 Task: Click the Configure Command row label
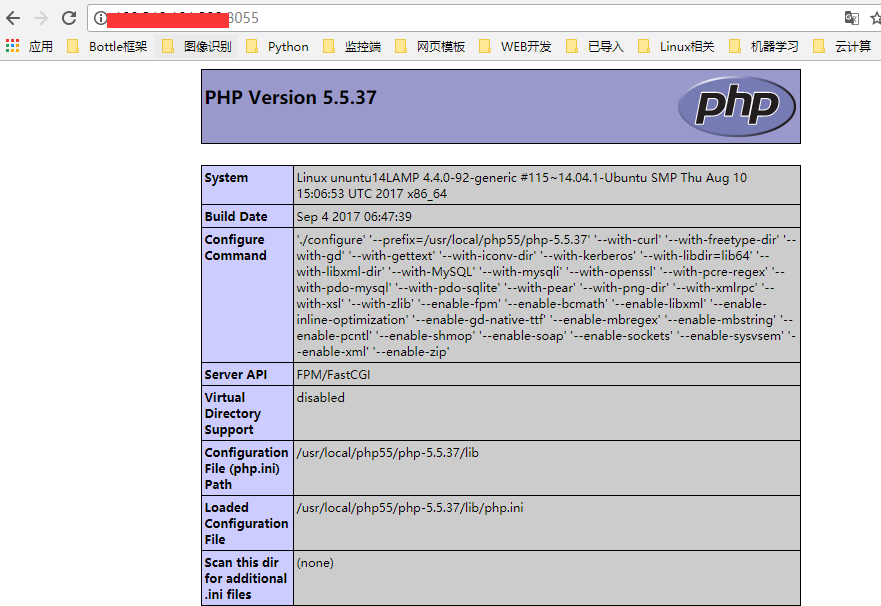pos(235,247)
